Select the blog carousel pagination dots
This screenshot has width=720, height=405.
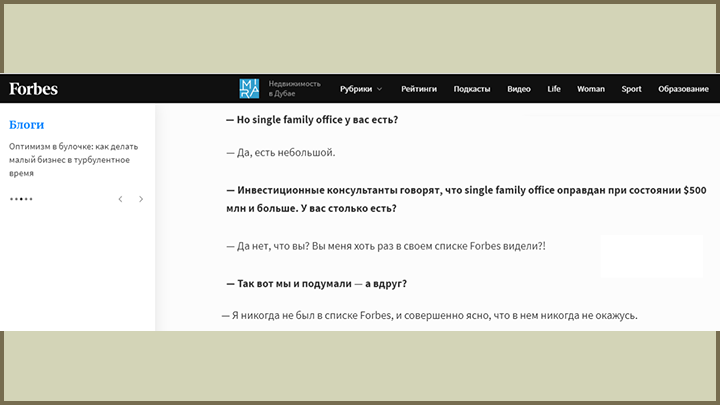[x=21, y=199]
